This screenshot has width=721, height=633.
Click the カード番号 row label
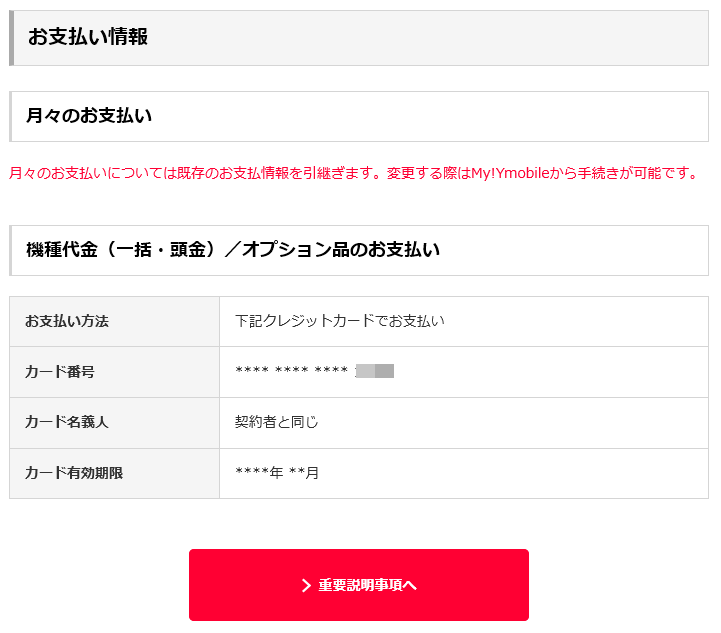60,372
